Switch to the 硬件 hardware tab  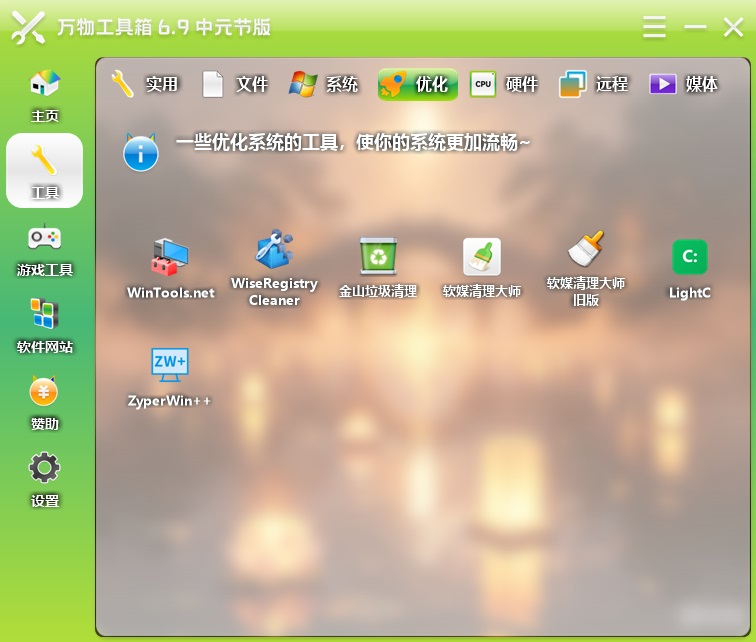point(504,84)
